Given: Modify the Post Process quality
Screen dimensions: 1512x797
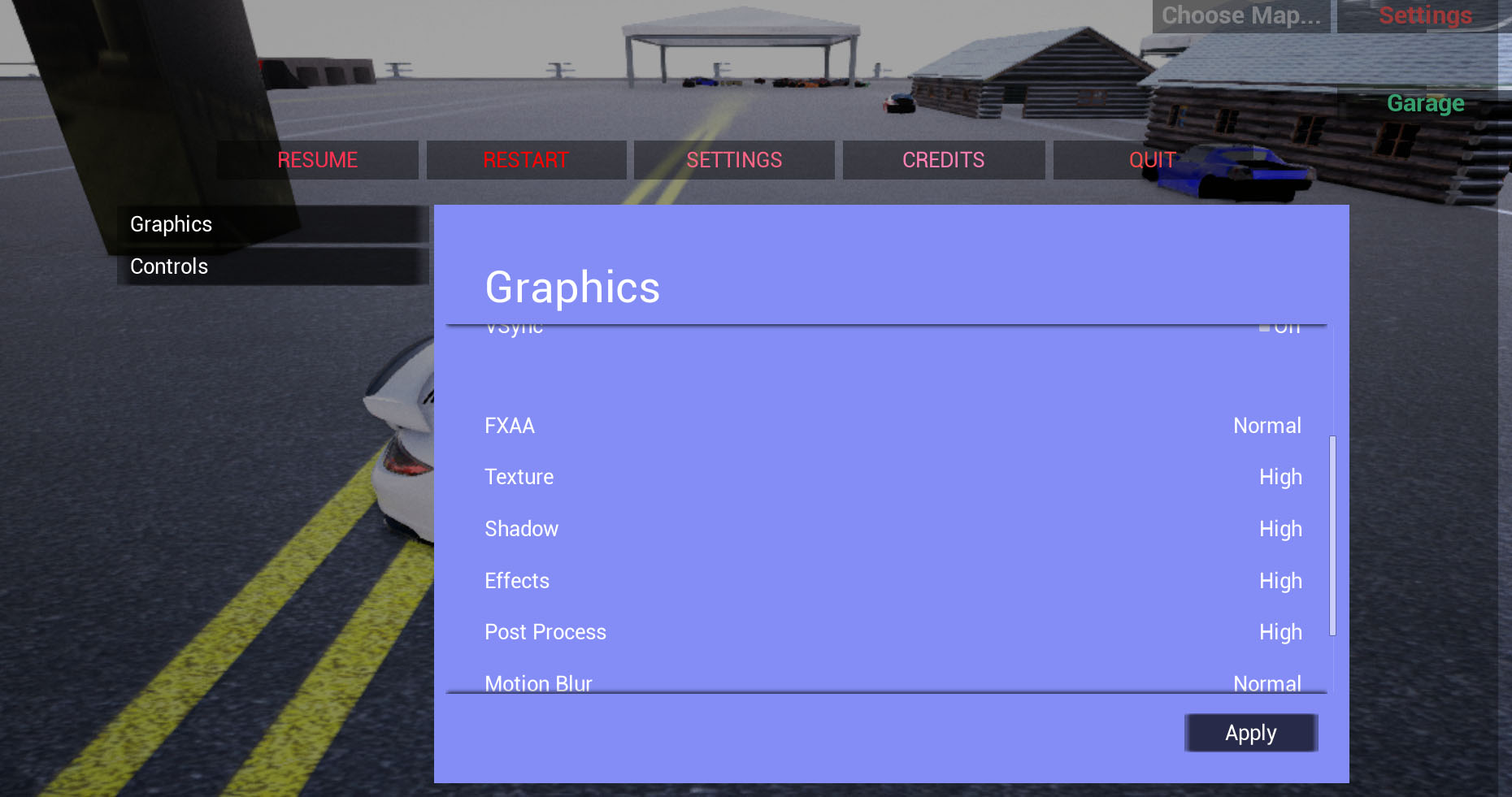Looking at the screenshot, I should (x=1280, y=632).
